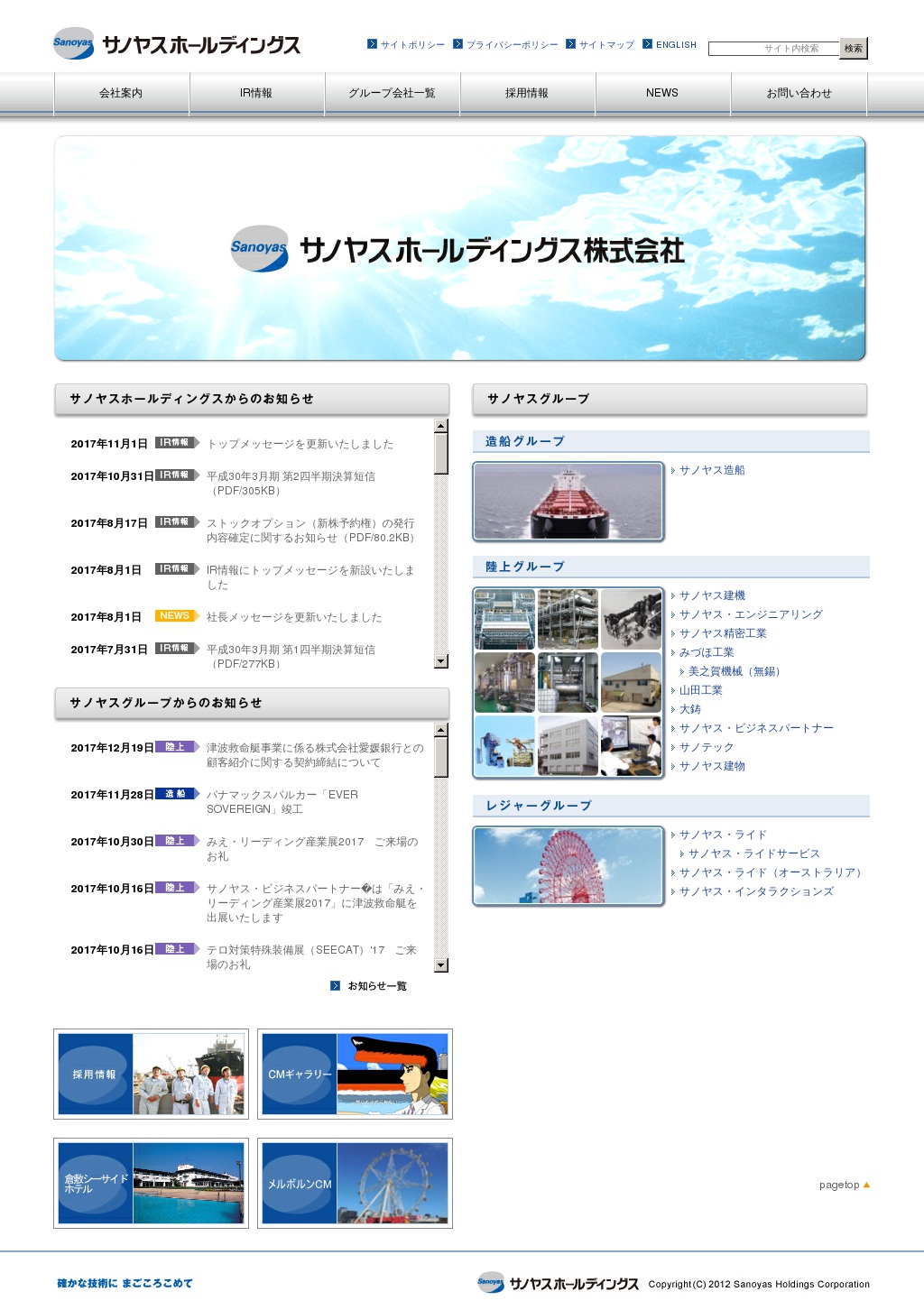The width and height of the screenshot is (924, 1310).
Task: Click the arrow icon before ENGLISH
Action: pyautogui.click(x=647, y=44)
